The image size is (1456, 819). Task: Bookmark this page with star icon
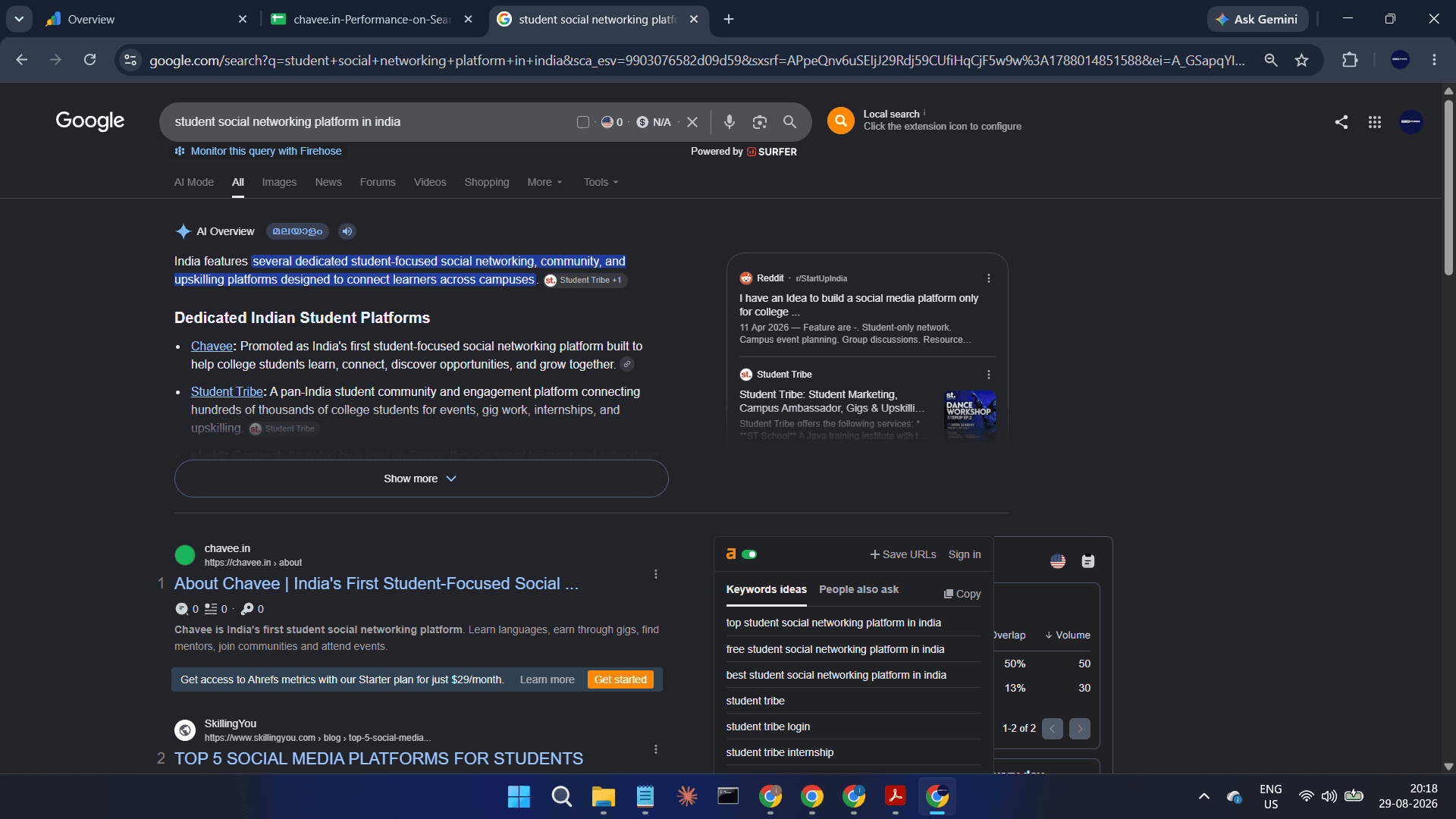pyautogui.click(x=1302, y=60)
